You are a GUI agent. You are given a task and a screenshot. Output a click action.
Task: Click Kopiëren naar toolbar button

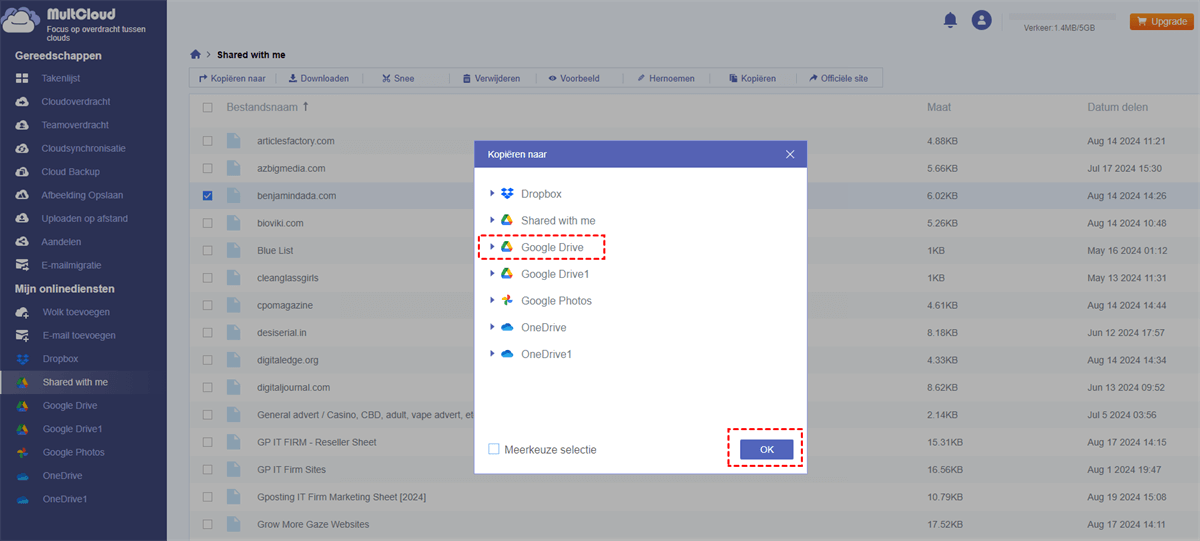232,78
